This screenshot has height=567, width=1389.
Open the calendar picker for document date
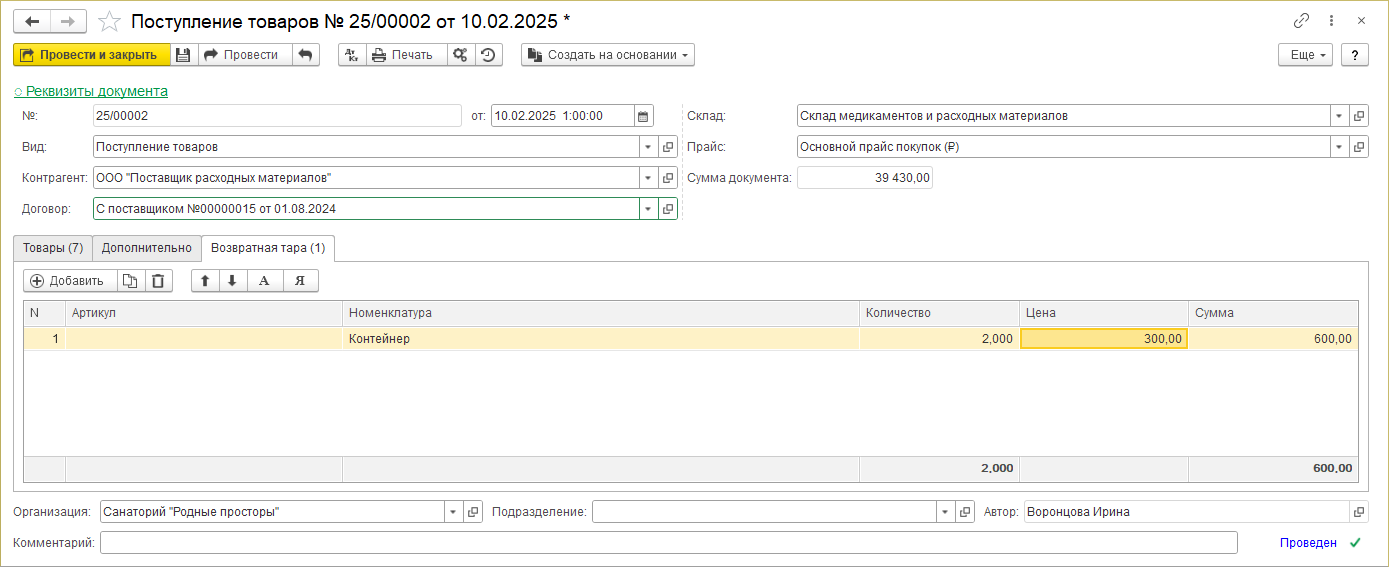click(x=644, y=116)
